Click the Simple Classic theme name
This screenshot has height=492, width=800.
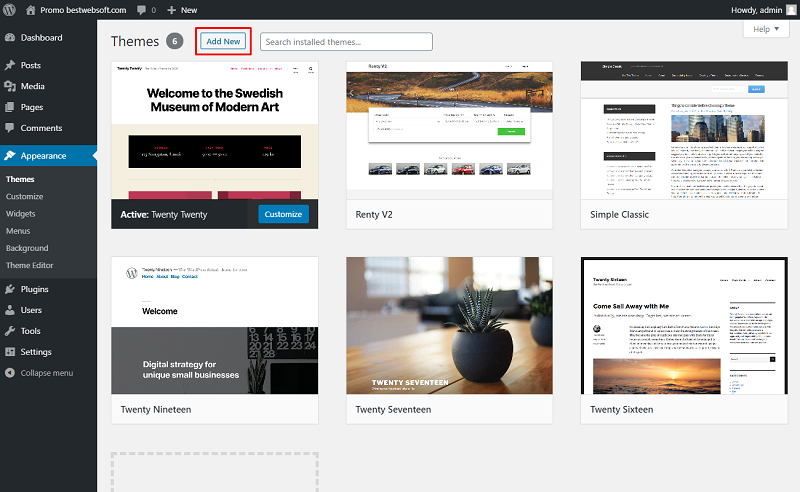619,214
